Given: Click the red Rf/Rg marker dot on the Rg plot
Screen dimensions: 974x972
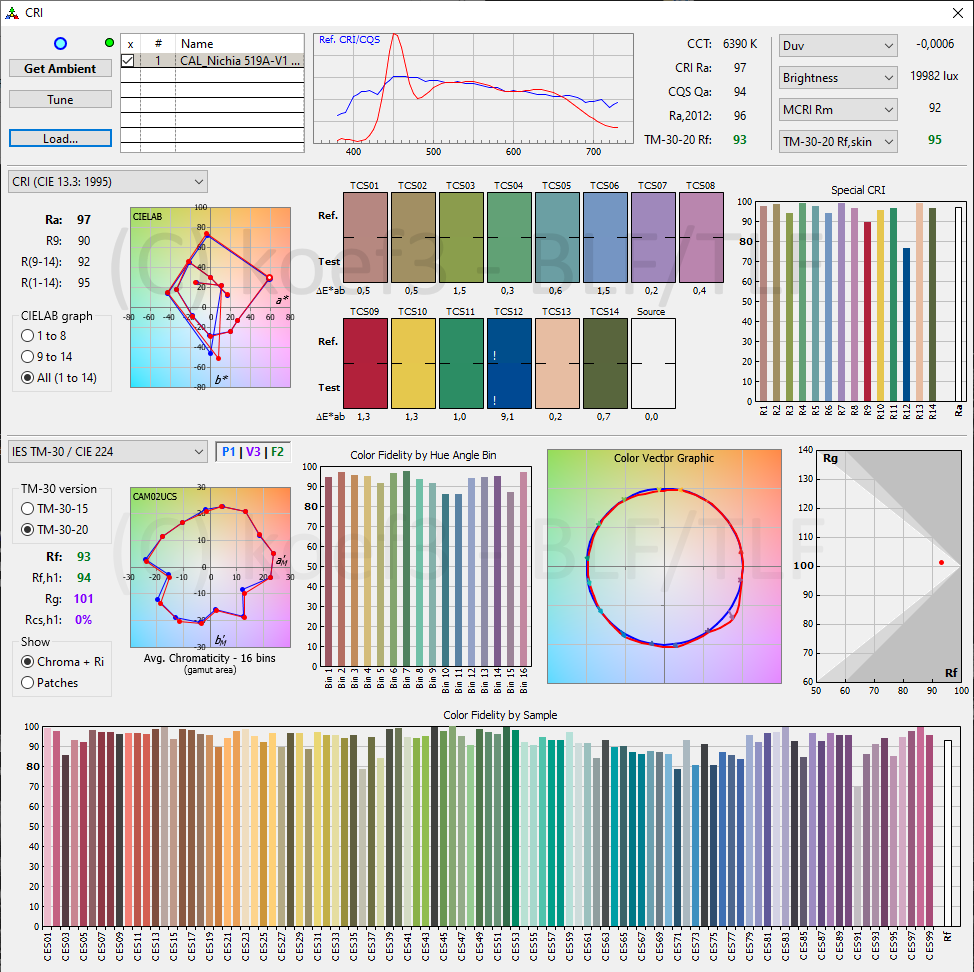Looking at the screenshot, I should point(941,563).
